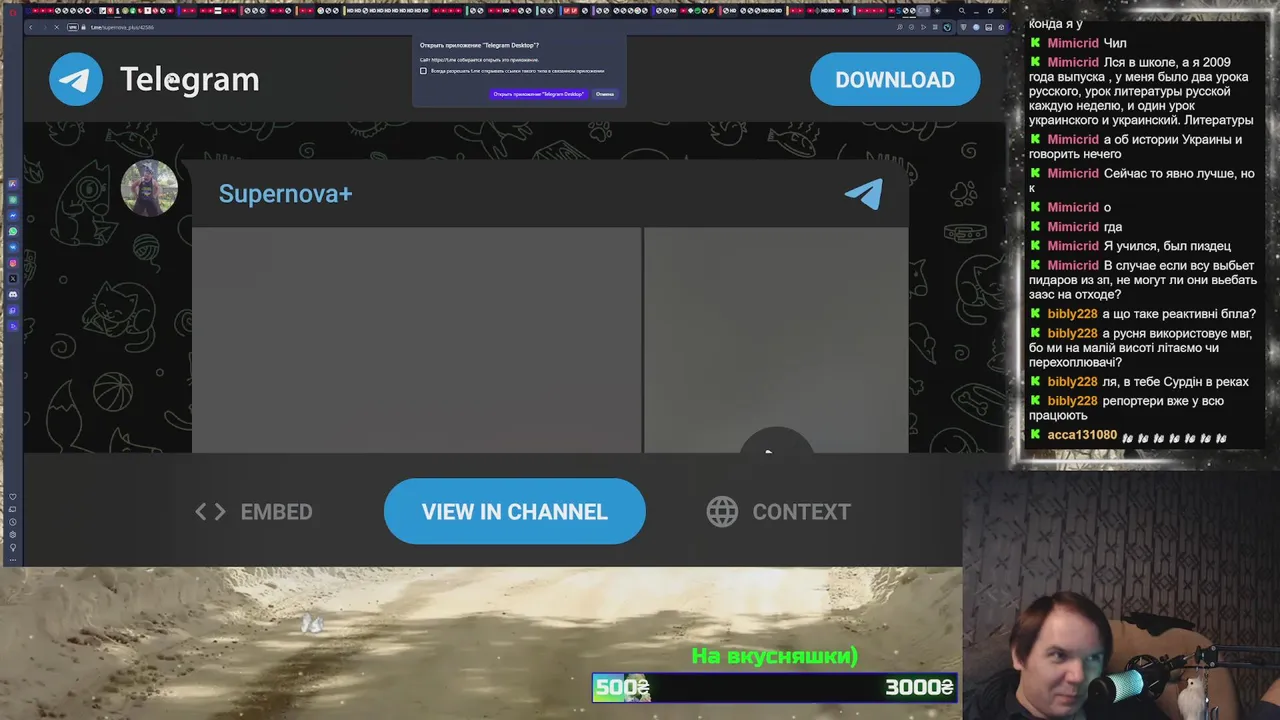The height and width of the screenshot is (720, 1280).
Task: Click the EMBED link
Action: pos(254,512)
